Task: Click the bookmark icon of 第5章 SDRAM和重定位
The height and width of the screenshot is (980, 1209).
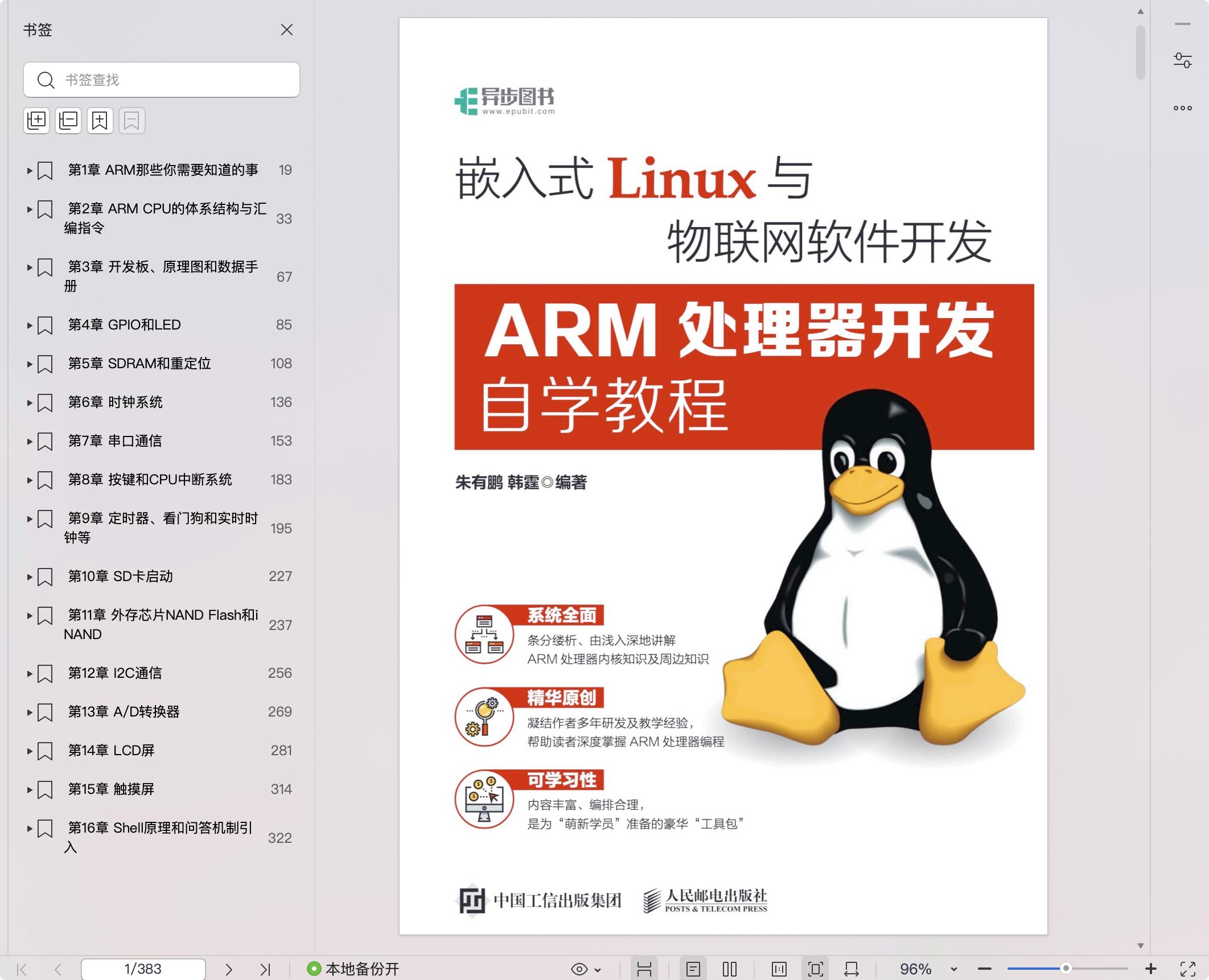Action: pyautogui.click(x=45, y=364)
